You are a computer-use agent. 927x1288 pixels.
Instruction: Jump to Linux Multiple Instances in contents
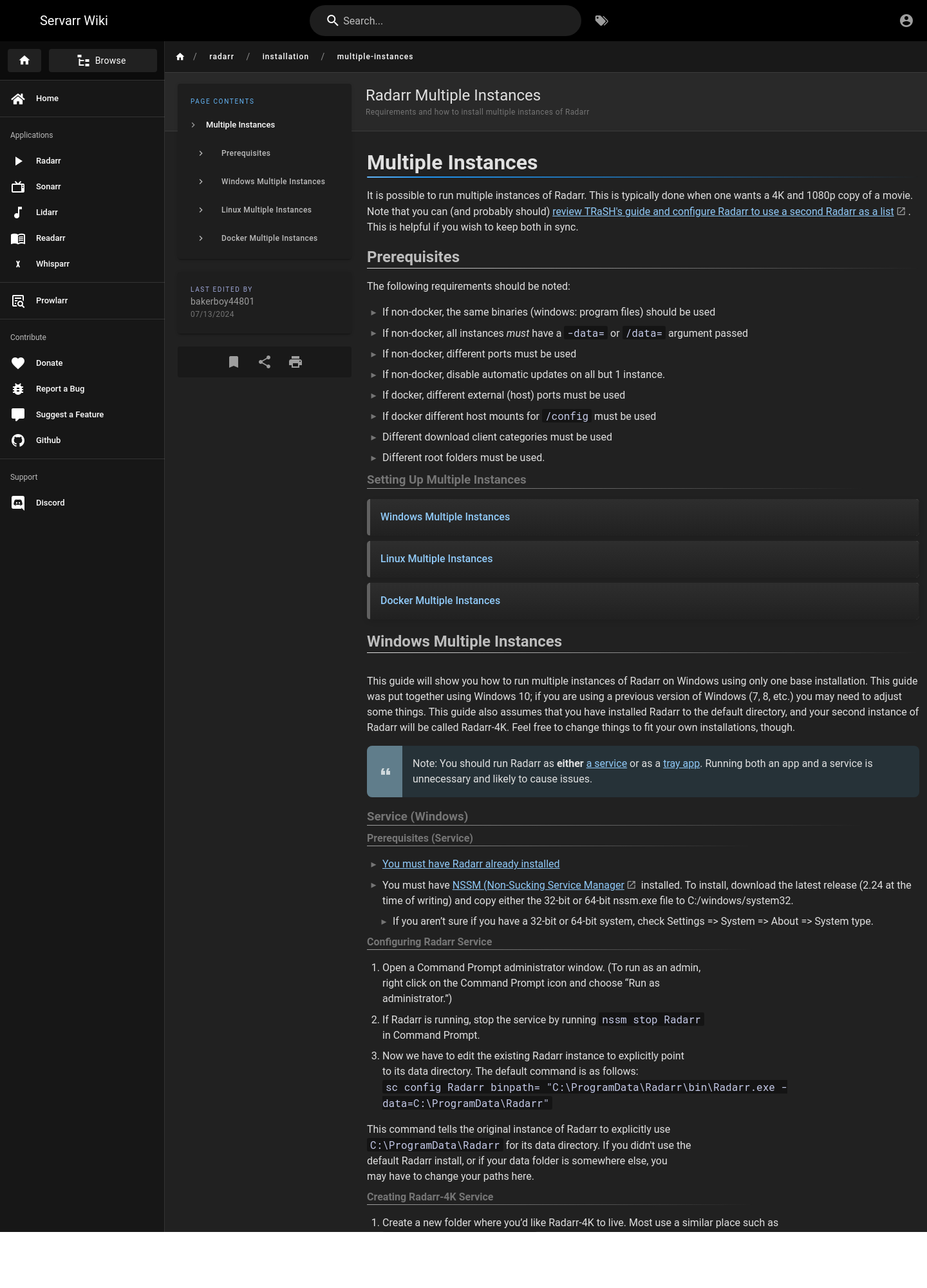pos(267,210)
